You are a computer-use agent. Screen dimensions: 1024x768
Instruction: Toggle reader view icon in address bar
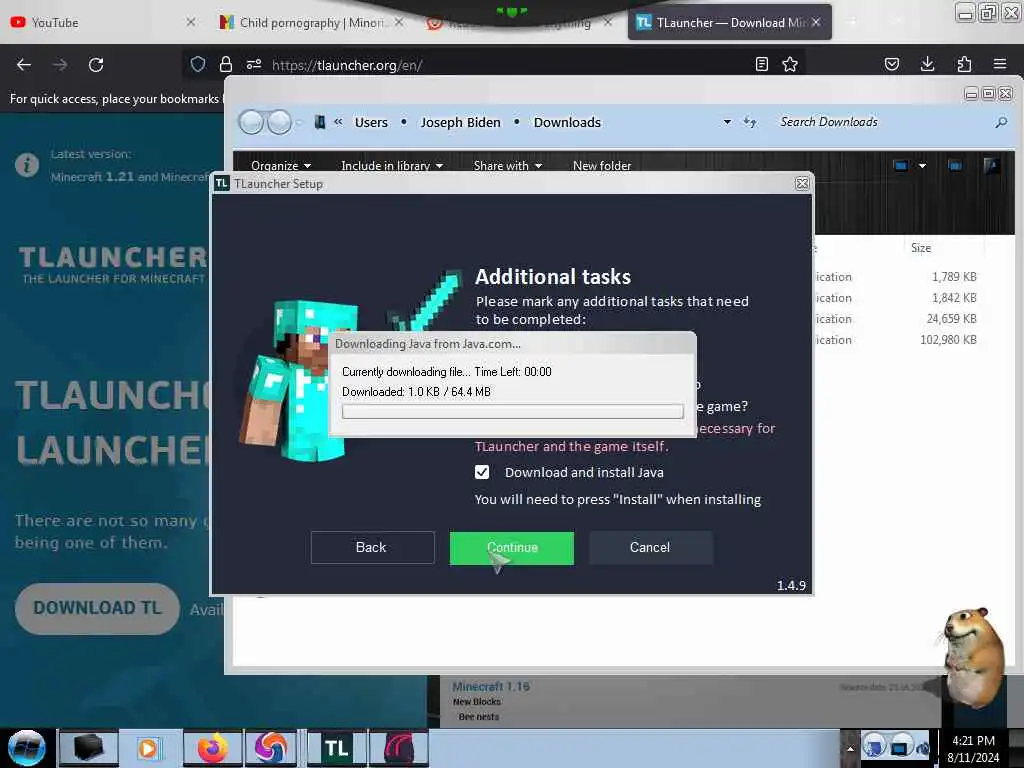[x=761, y=64]
